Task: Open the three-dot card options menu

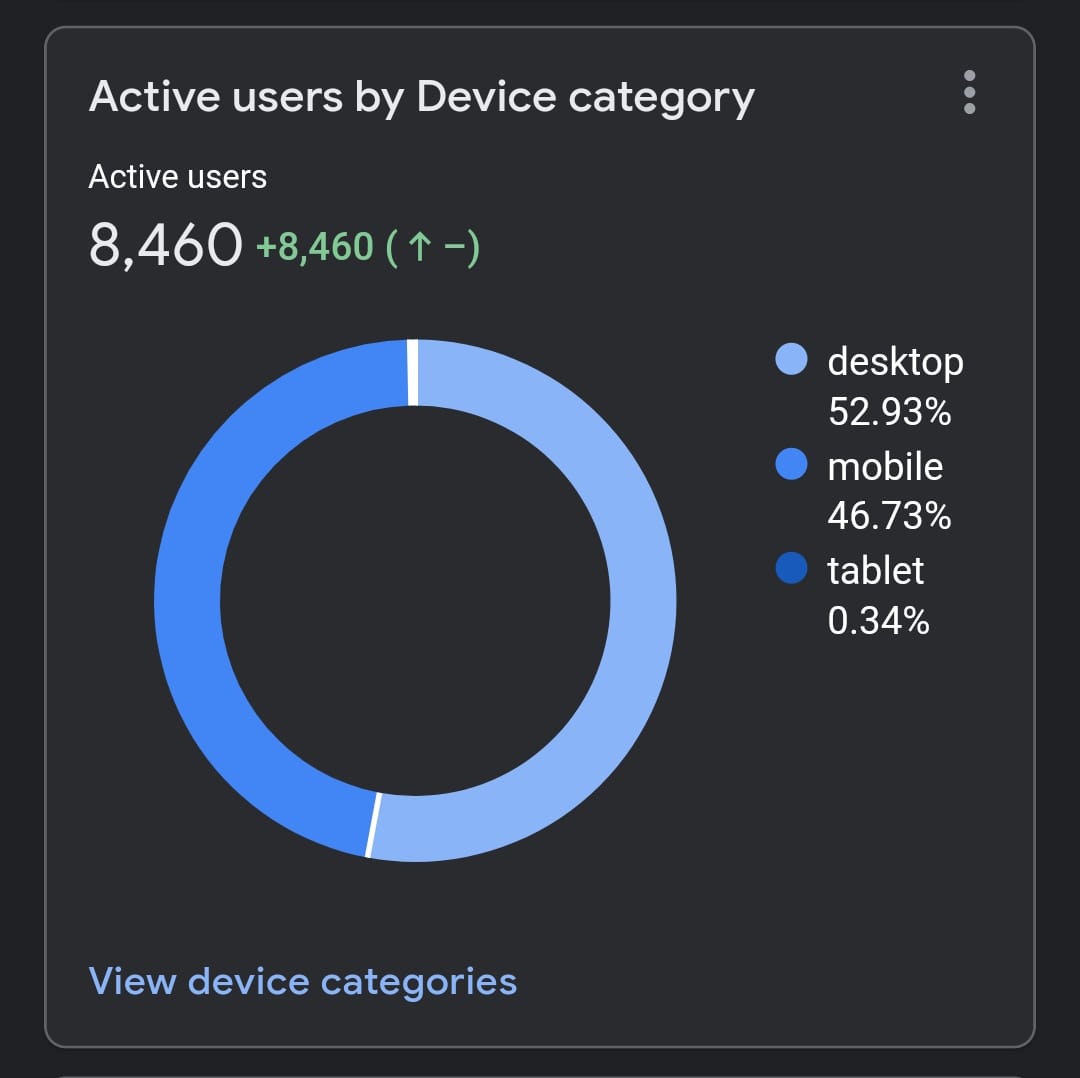Action: [x=968, y=93]
